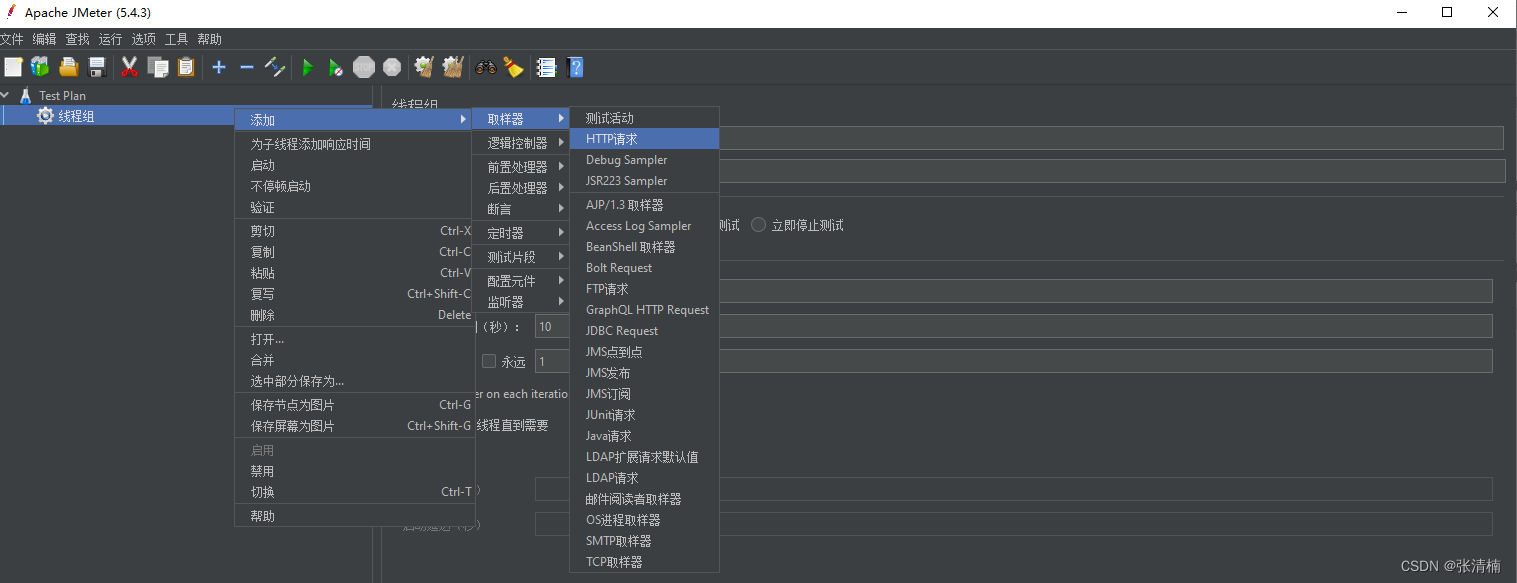Click the loop count field showing 1
1517x583 pixels.
pyautogui.click(x=1014, y=361)
